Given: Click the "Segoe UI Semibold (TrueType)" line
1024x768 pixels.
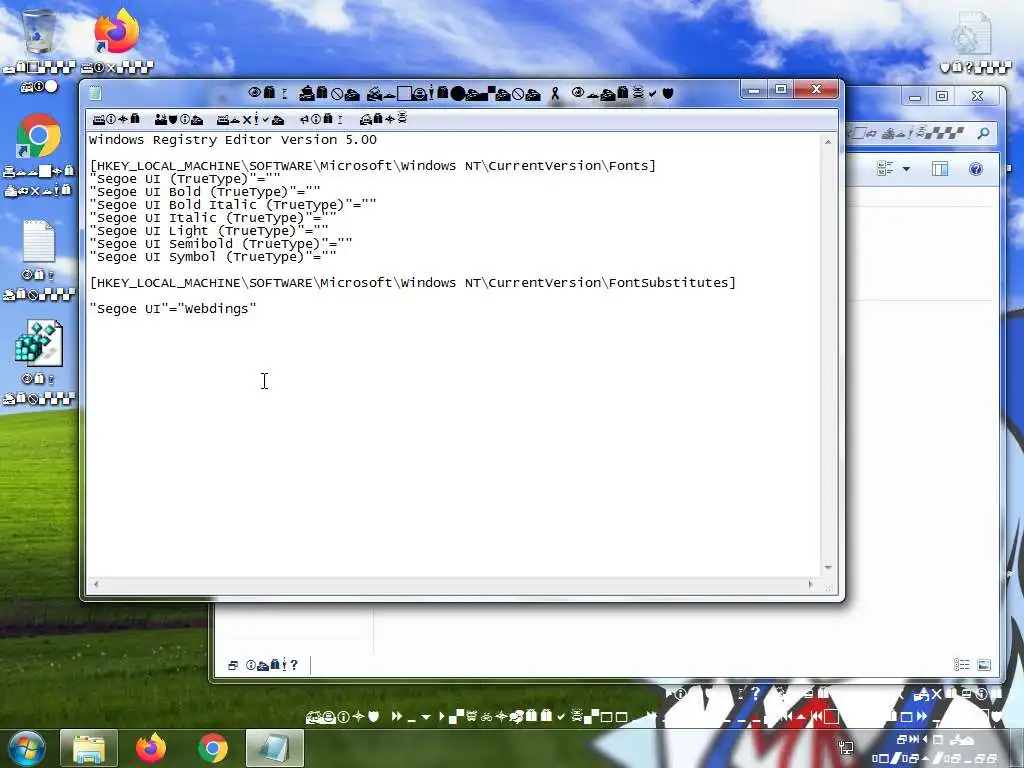Looking at the screenshot, I should tap(221, 244).
